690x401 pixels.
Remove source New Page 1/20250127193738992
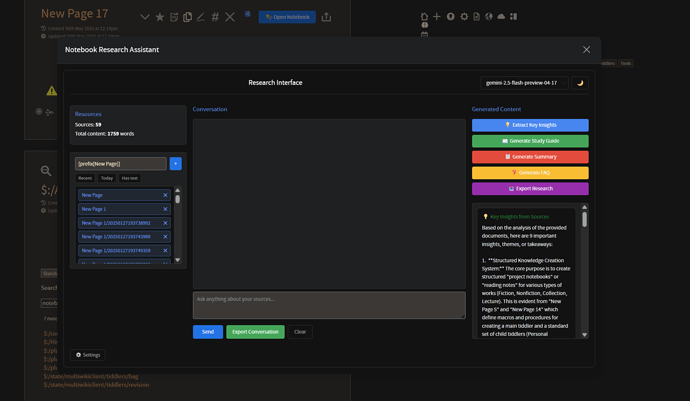(x=165, y=223)
